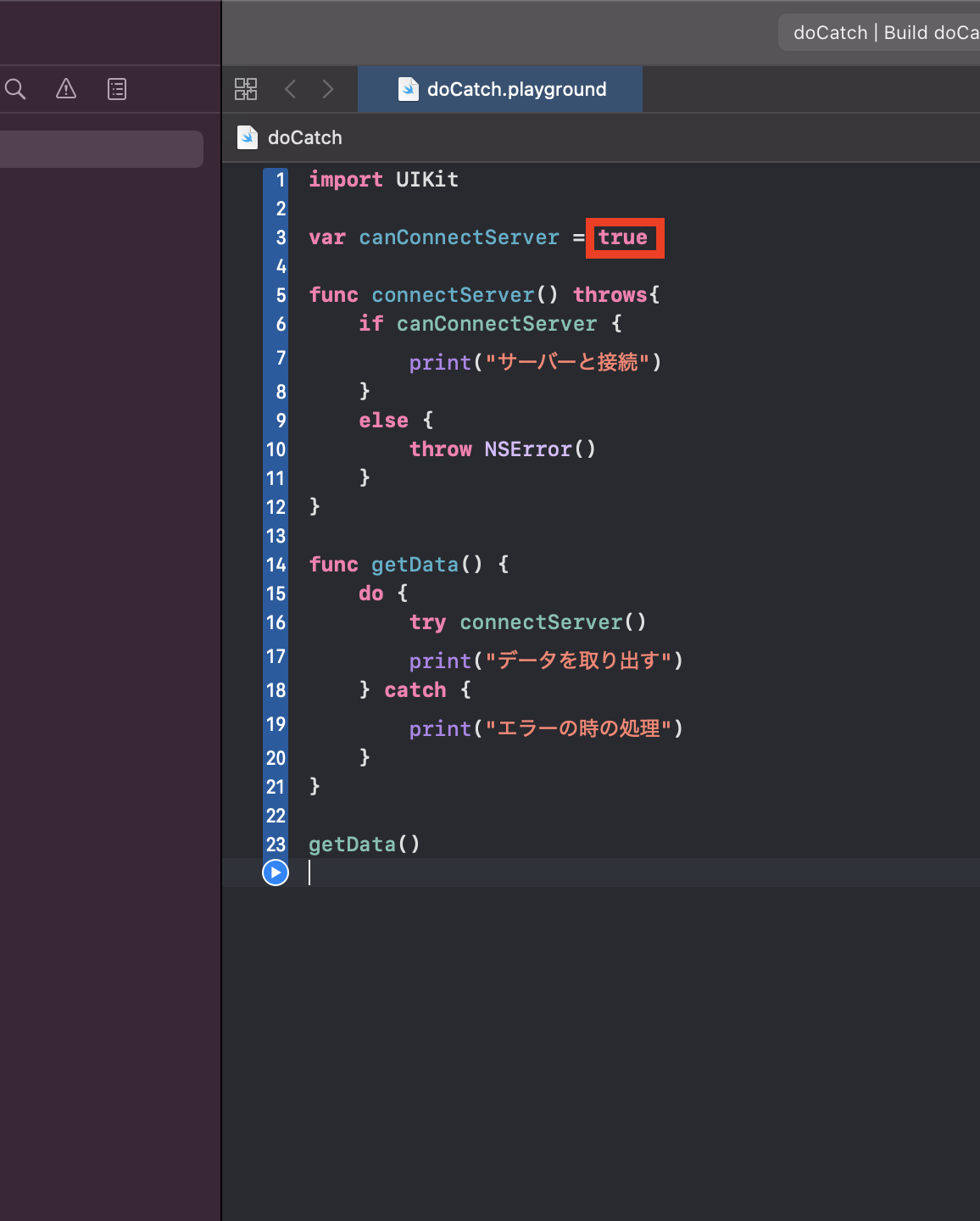
Task: Click the getData() call on line 23
Action: pyautogui.click(x=365, y=845)
